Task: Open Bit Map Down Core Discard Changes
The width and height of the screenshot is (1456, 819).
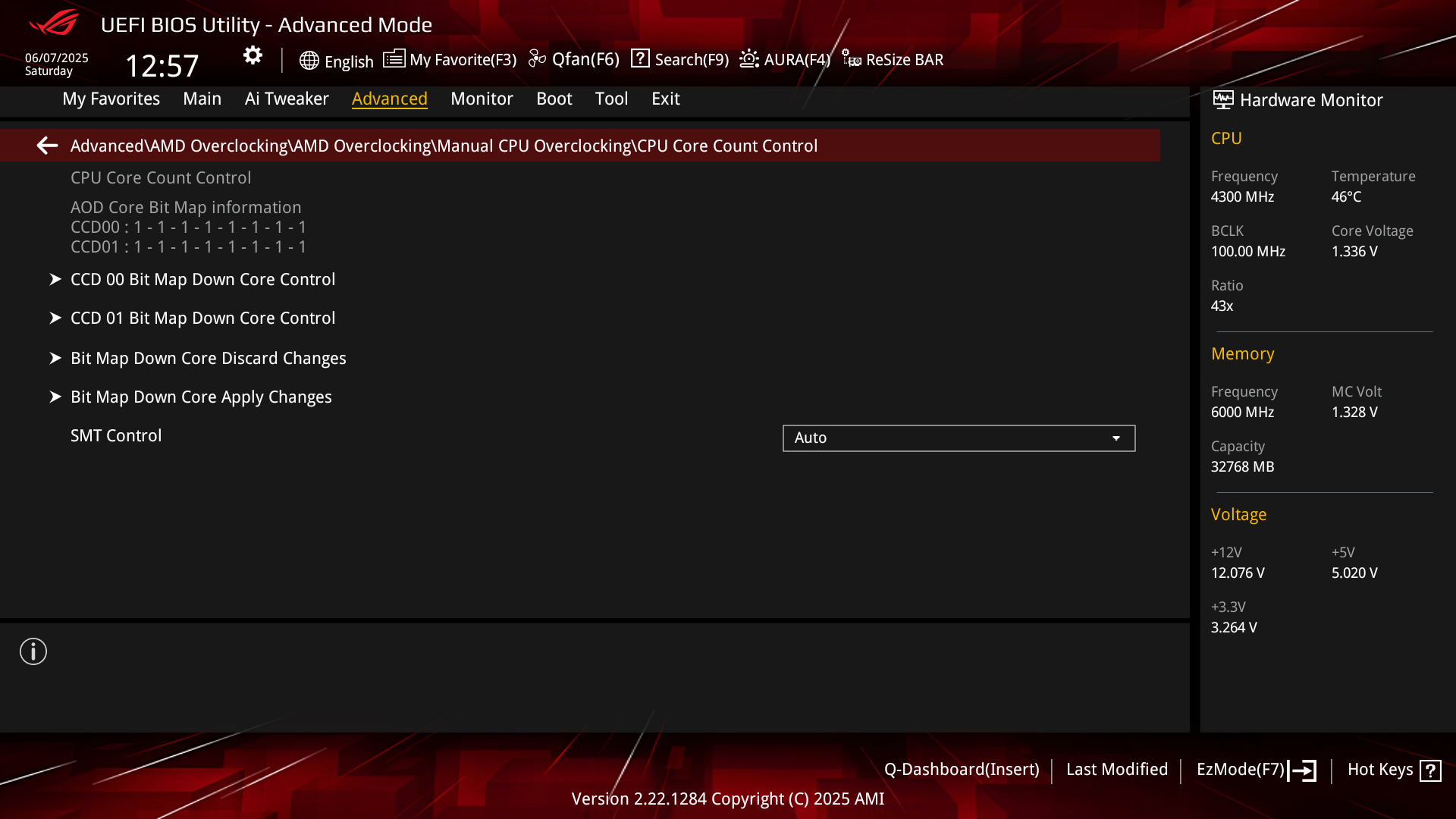Action: (209, 358)
